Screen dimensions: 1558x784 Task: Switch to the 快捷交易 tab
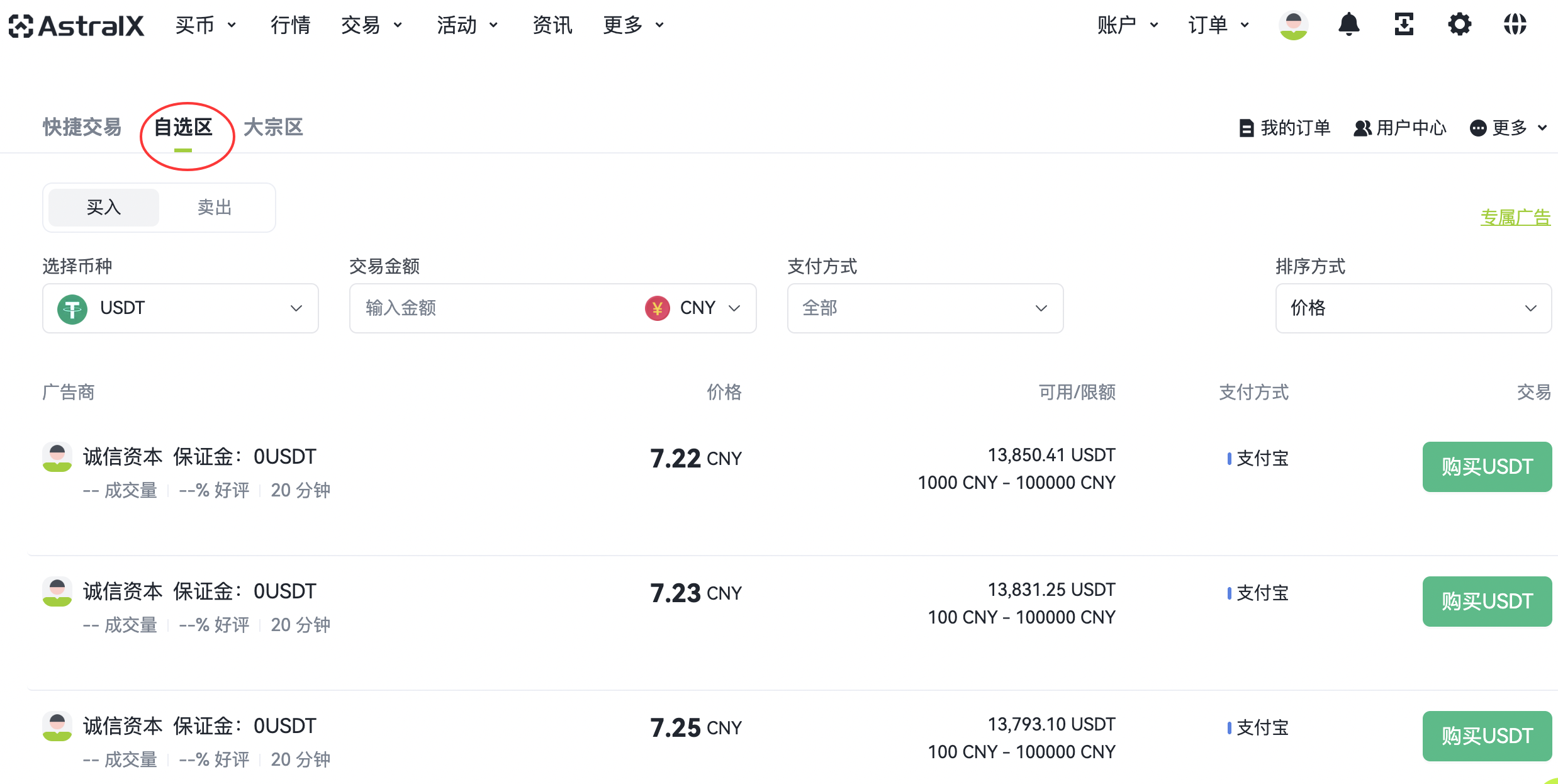82,127
